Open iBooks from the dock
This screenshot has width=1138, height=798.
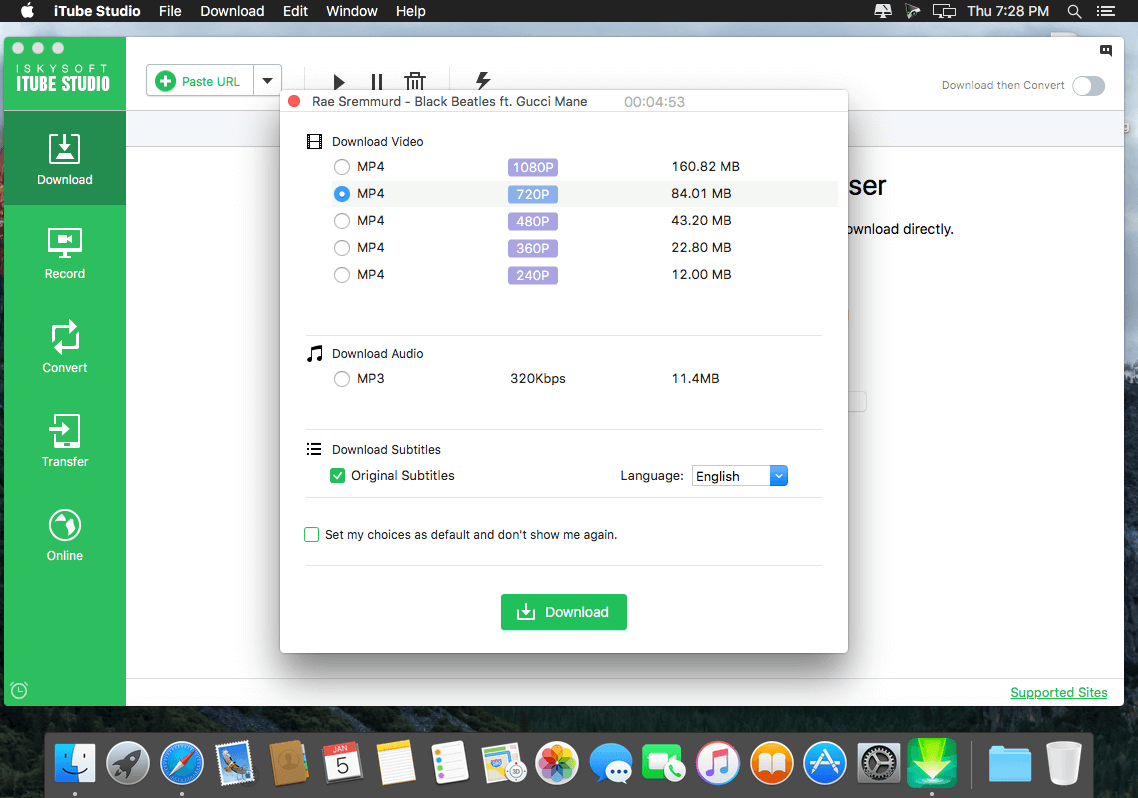[x=771, y=763]
